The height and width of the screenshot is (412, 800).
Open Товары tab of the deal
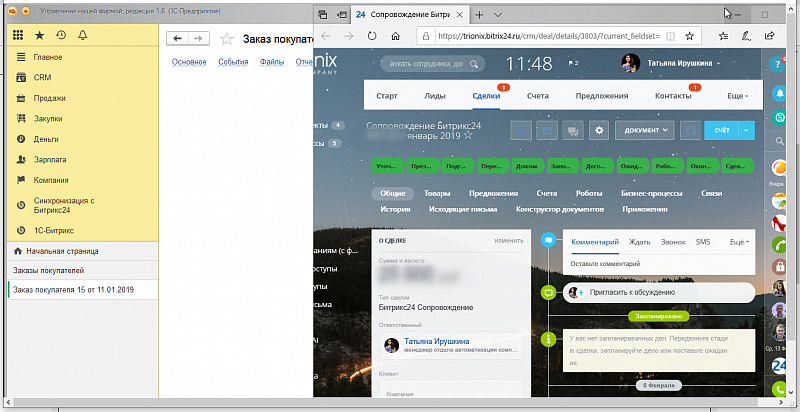tap(437, 193)
